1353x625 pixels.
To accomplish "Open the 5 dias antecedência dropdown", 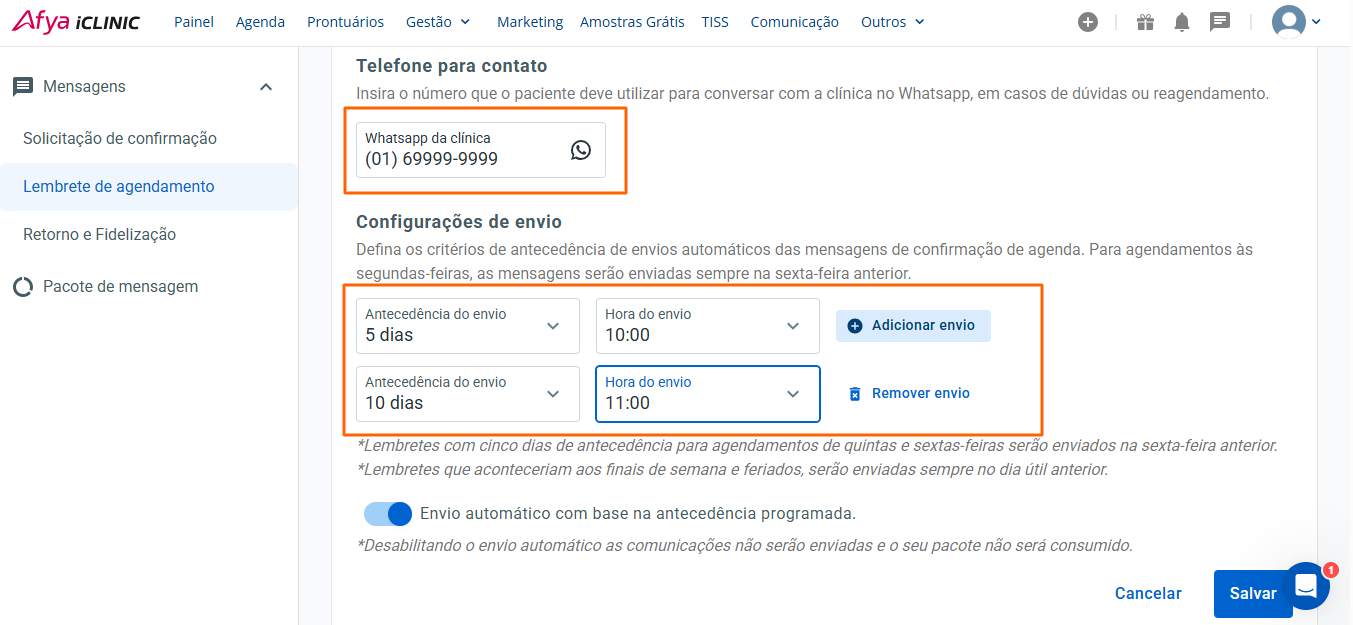I will tap(467, 326).
